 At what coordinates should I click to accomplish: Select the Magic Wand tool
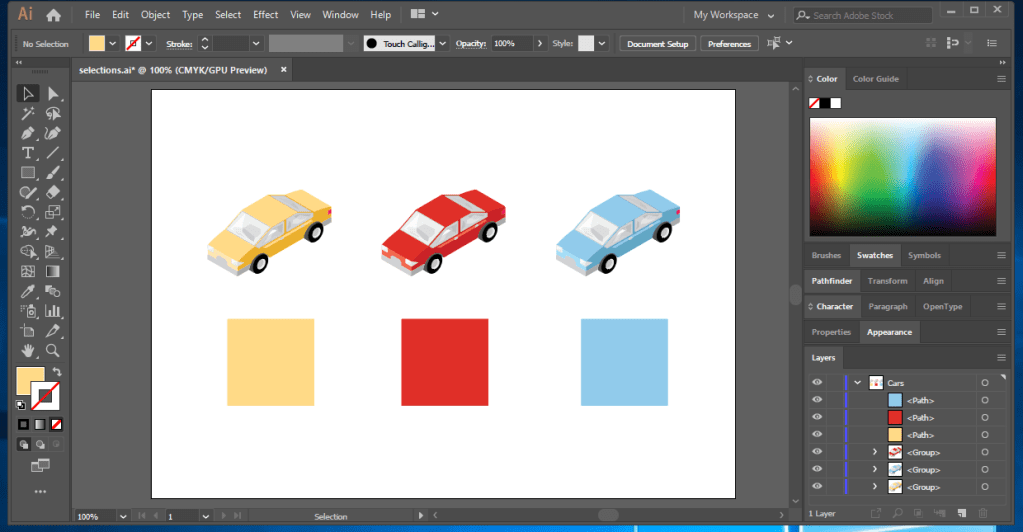tap(28, 114)
